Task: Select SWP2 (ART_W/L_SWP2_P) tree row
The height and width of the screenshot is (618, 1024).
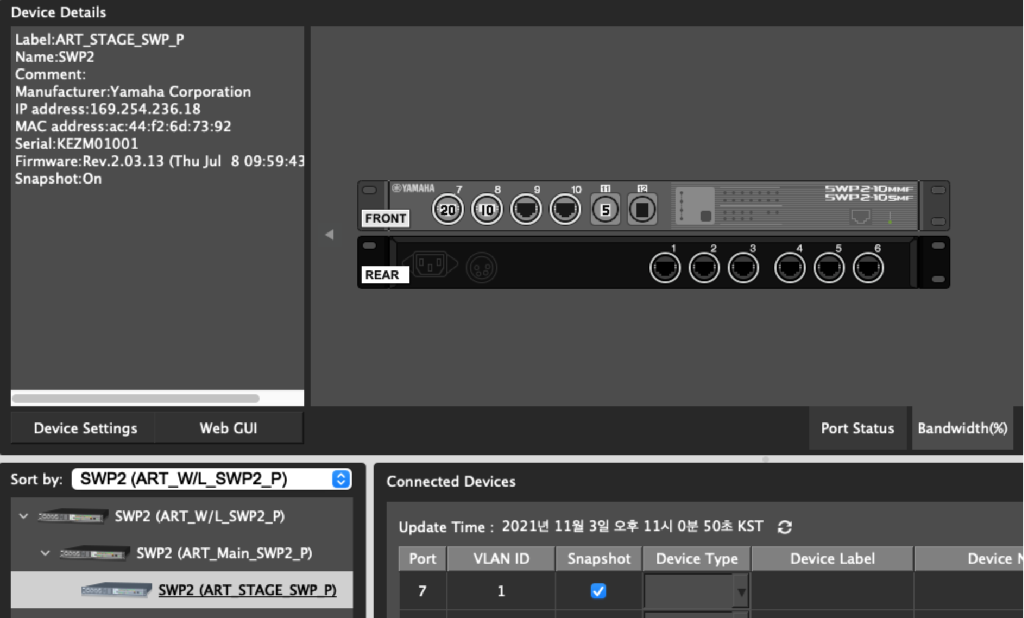Action: click(182, 516)
